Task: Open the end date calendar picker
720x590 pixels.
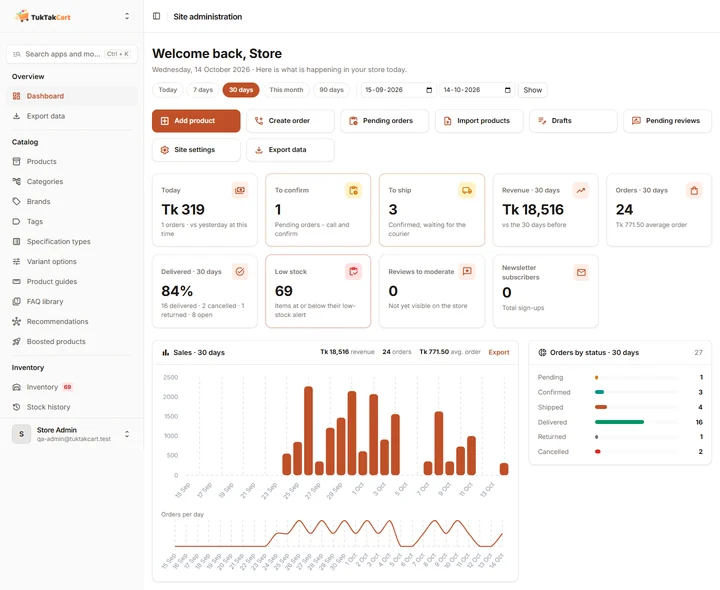Action: coord(507,90)
